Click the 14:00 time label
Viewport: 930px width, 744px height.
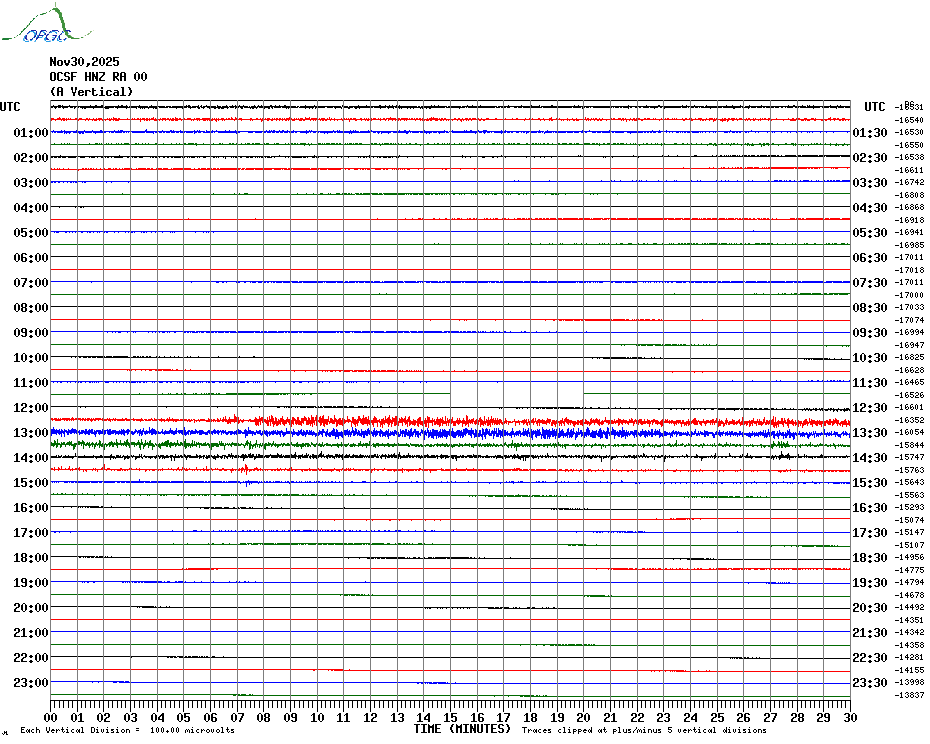click(31, 457)
